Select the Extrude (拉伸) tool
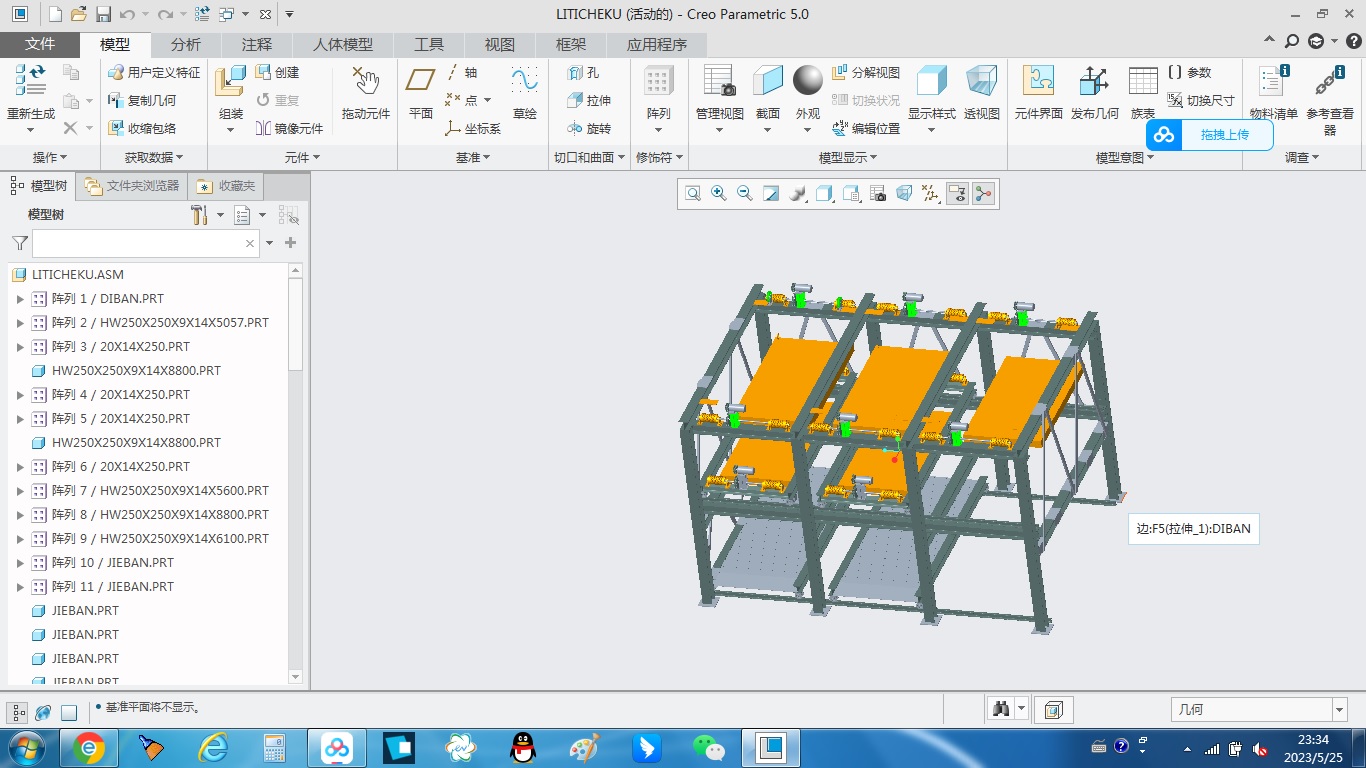 coord(589,101)
